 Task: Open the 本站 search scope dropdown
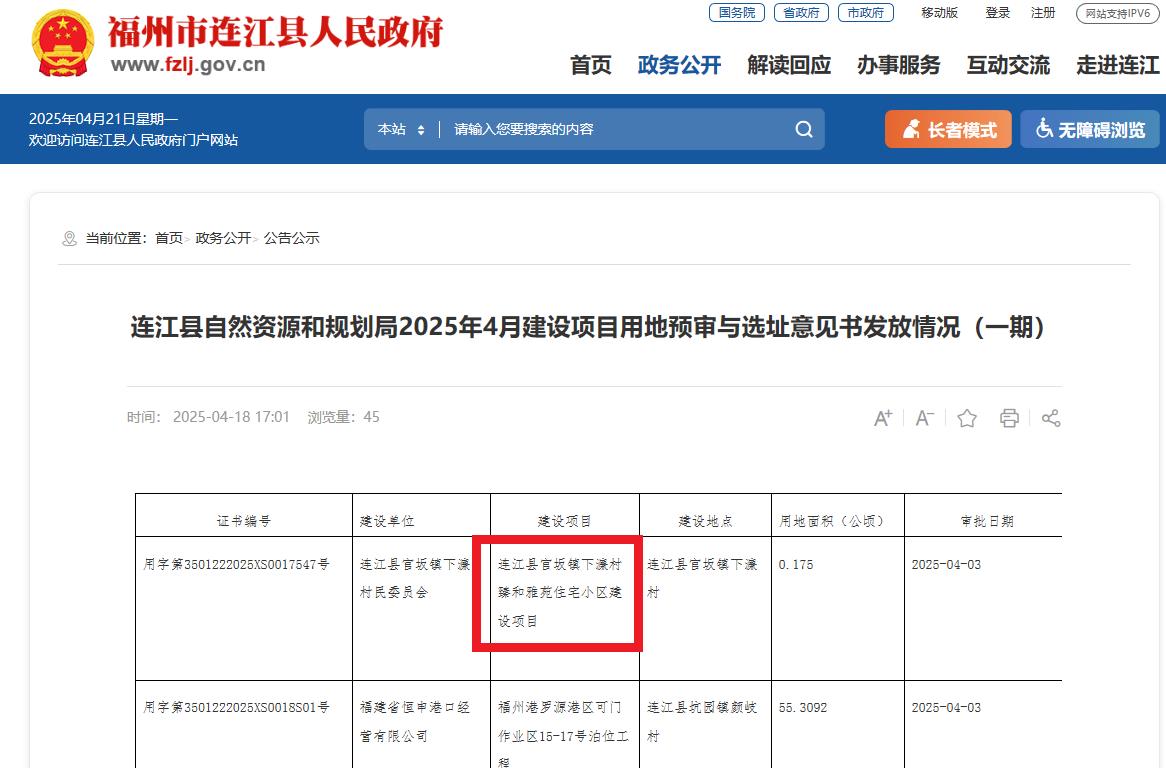click(401, 129)
